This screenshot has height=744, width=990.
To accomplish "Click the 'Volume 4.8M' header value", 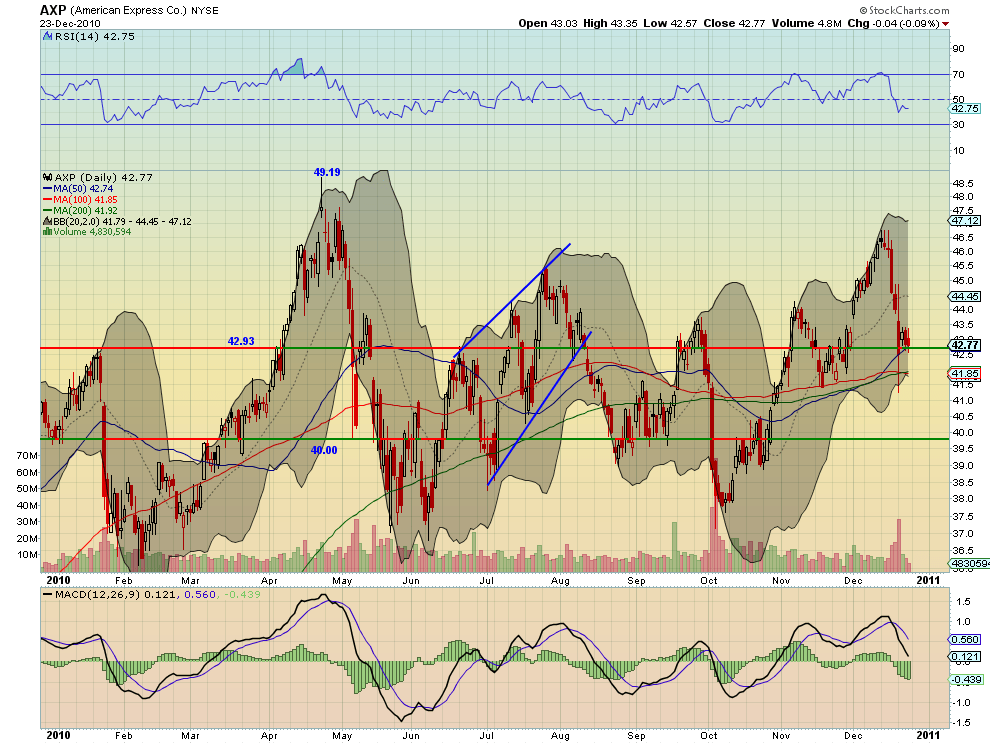I will pos(806,23).
